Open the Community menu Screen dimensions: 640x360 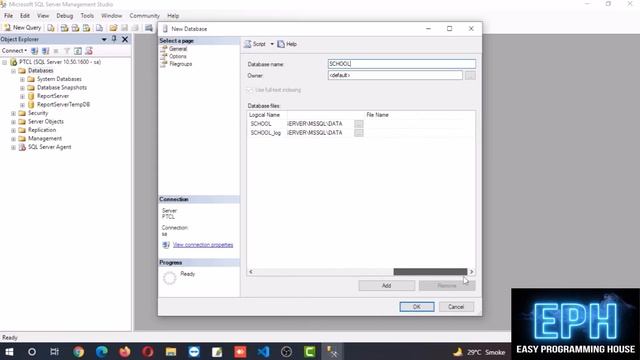click(144, 16)
